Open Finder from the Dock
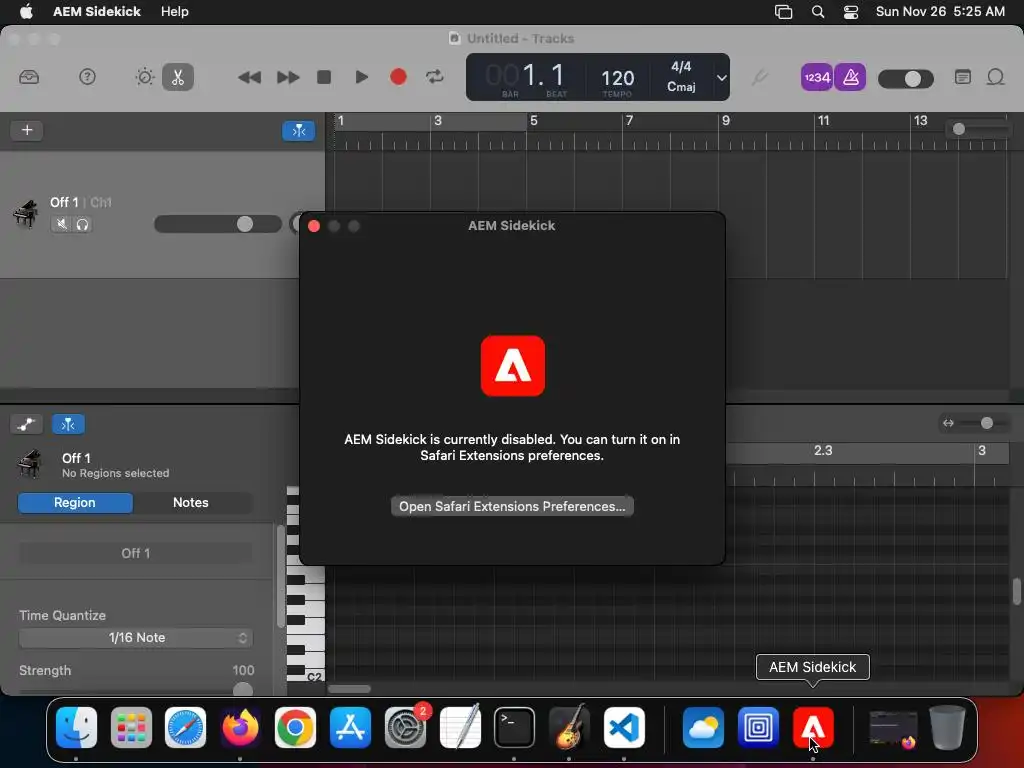The width and height of the screenshot is (1024, 768). 76,728
